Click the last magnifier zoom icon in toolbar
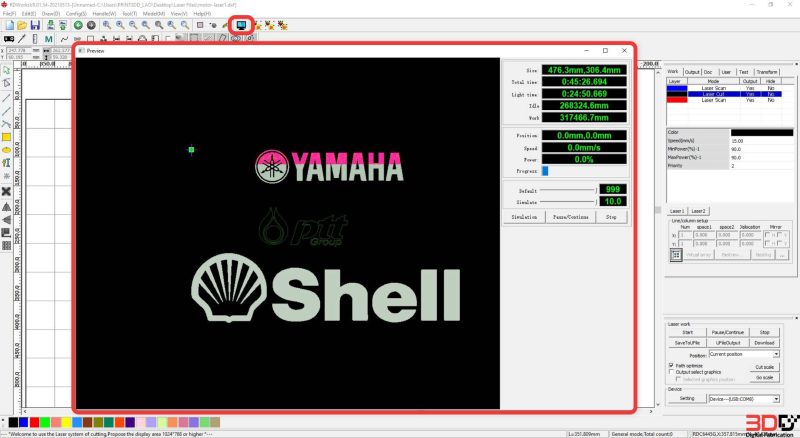The height and width of the screenshot is (438, 800). [x=185, y=25]
